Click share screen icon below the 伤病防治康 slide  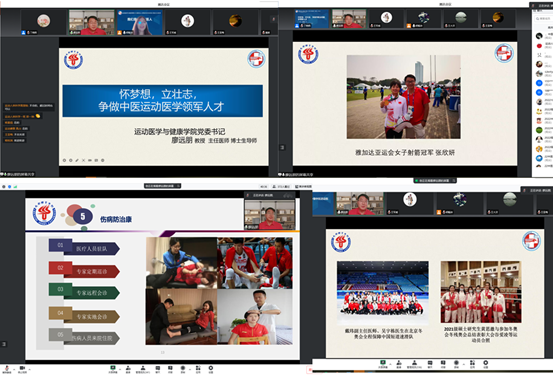(x=113, y=368)
